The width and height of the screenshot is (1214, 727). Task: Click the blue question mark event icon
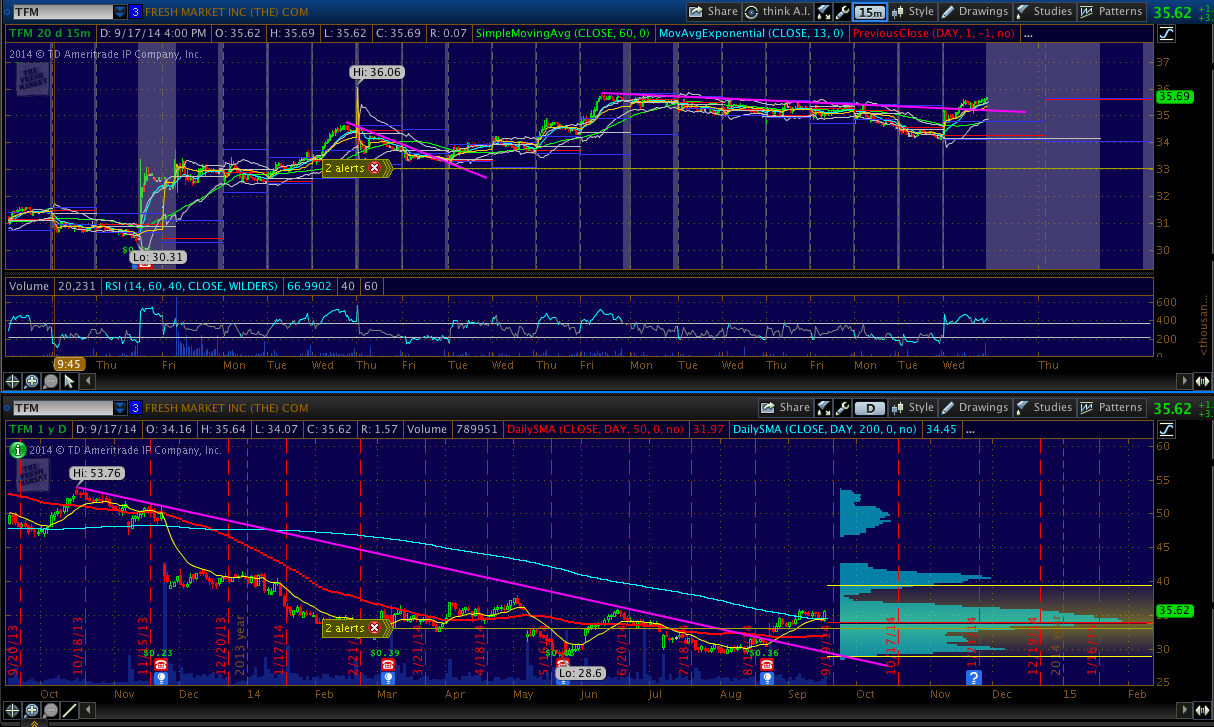tap(974, 677)
